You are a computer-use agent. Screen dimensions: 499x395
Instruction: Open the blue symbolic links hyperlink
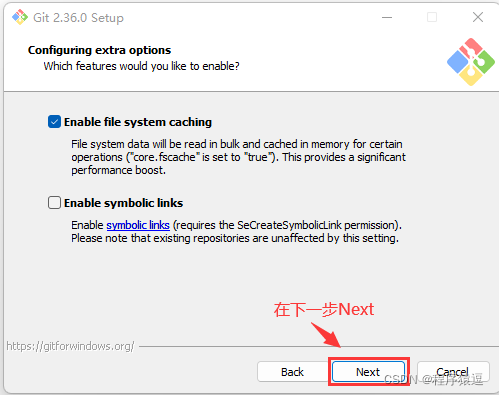138,225
